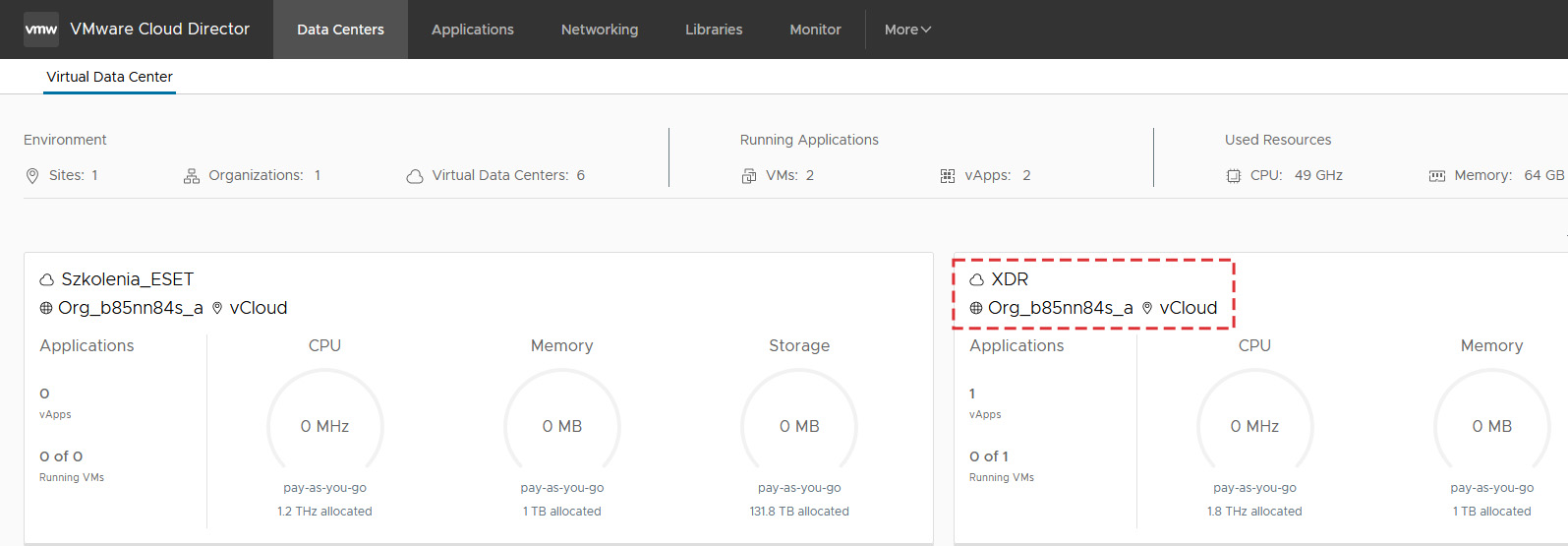Click the Memory icon in Used Resources
Screen dimensions: 1568x546
1436,176
